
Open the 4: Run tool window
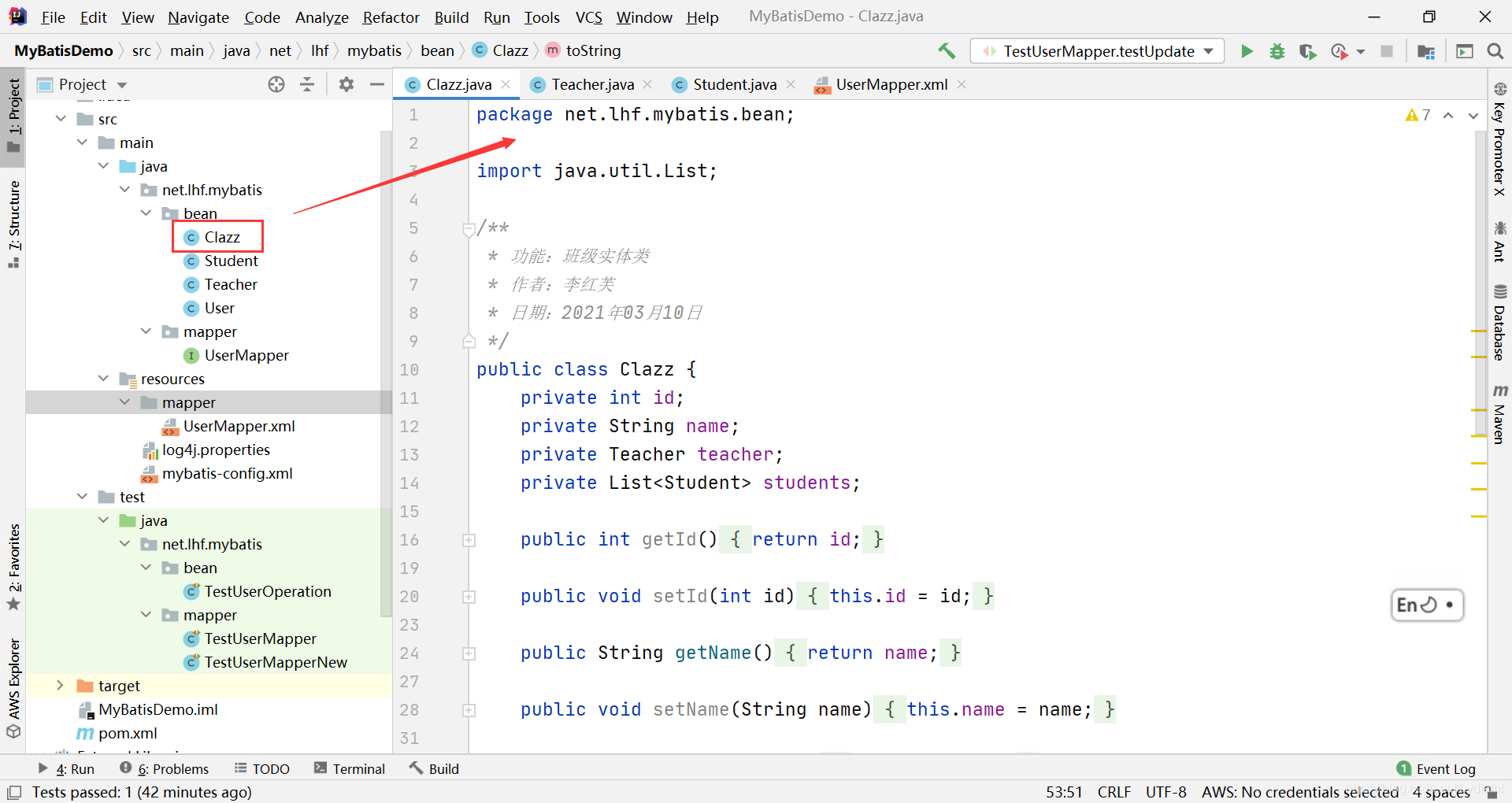point(66,769)
